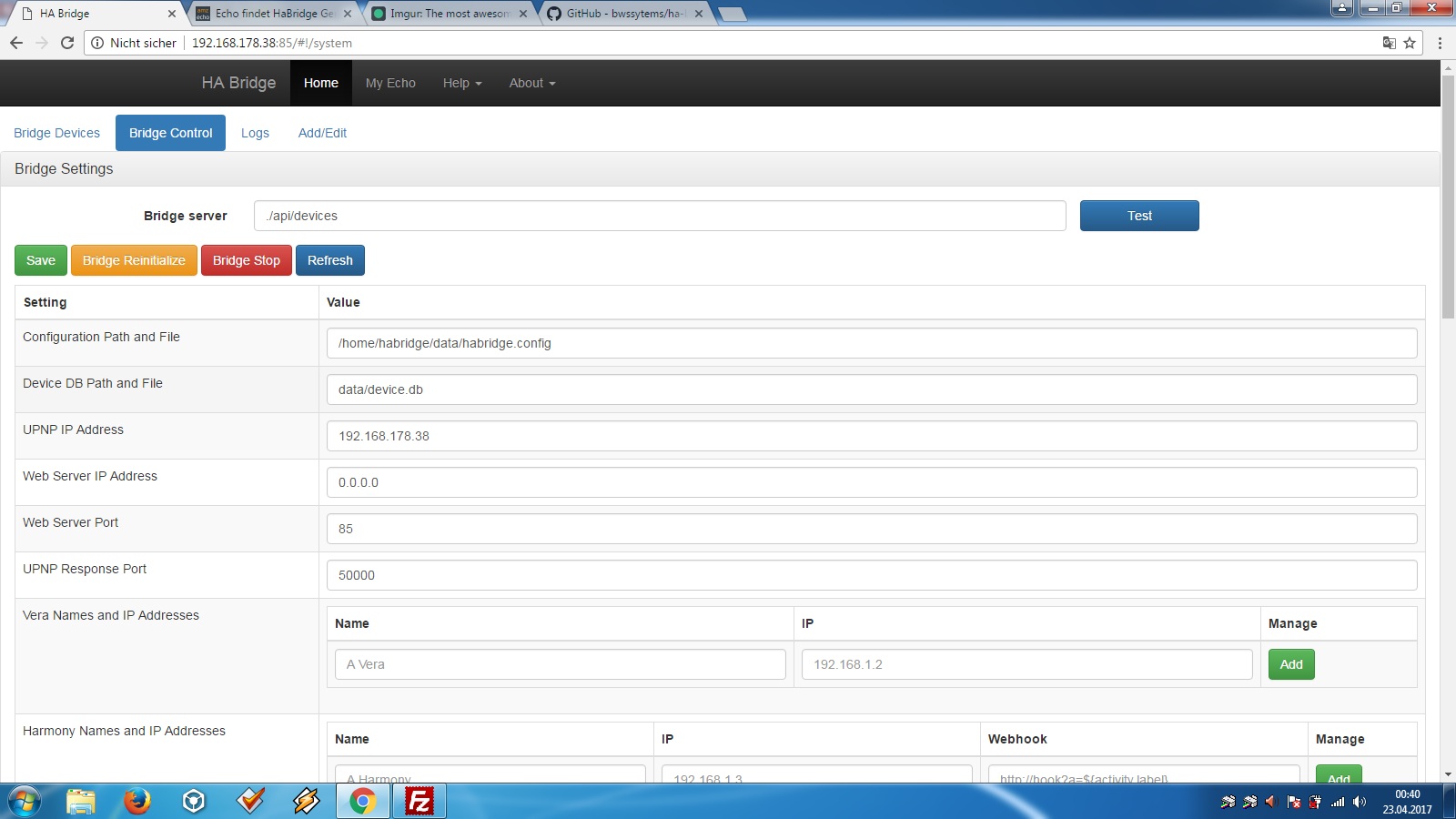Go back to the previous page
Screen dimensions: 1456x819
pyautogui.click(x=16, y=43)
